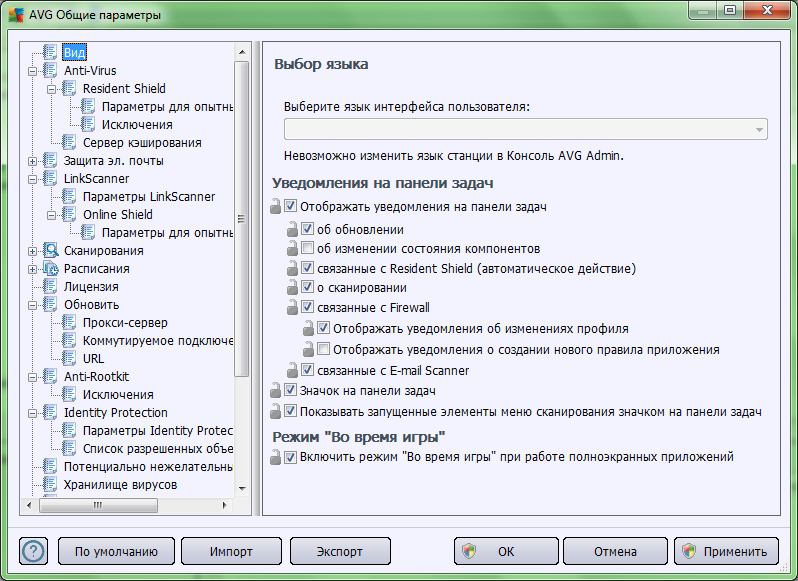Click the padlock beside 'связанные с Firewall'
This screenshot has height=581, width=798.
click(292, 307)
